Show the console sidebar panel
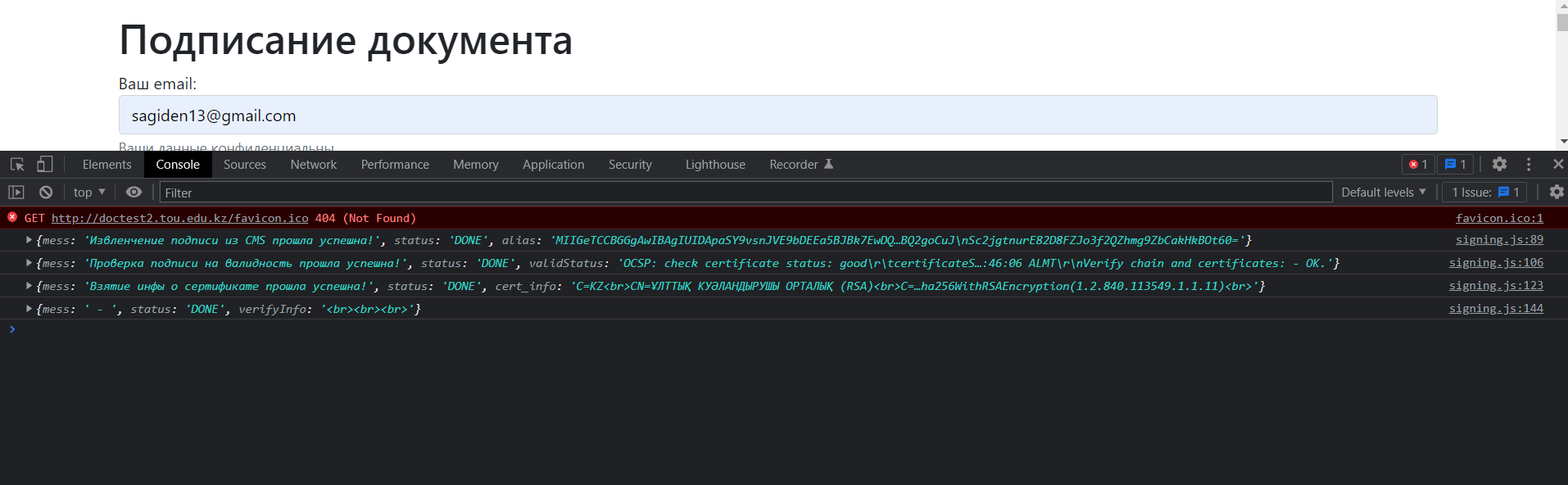This screenshot has height=485, width=1568. [x=16, y=193]
